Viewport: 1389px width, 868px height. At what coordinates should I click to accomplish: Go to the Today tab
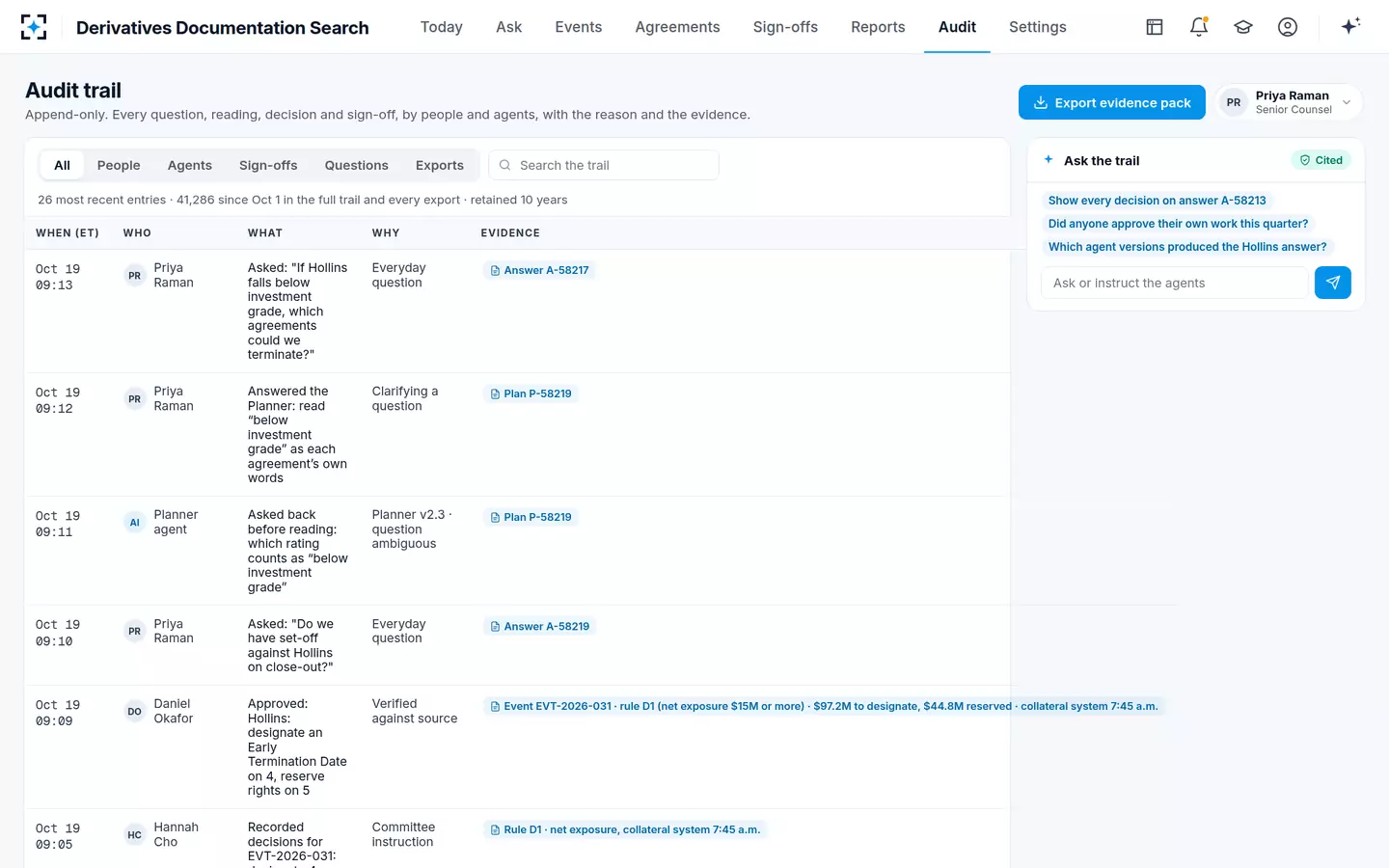coord(442,27)
